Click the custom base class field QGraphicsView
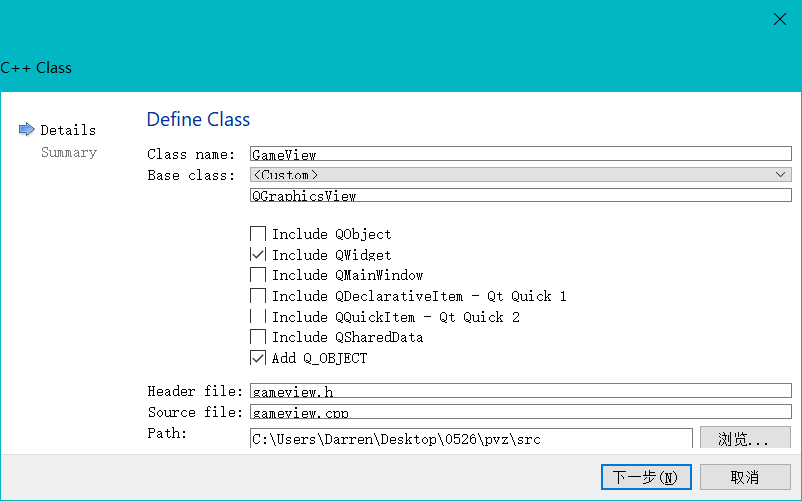This screenshot has height=501, width=802. [521, 195]
